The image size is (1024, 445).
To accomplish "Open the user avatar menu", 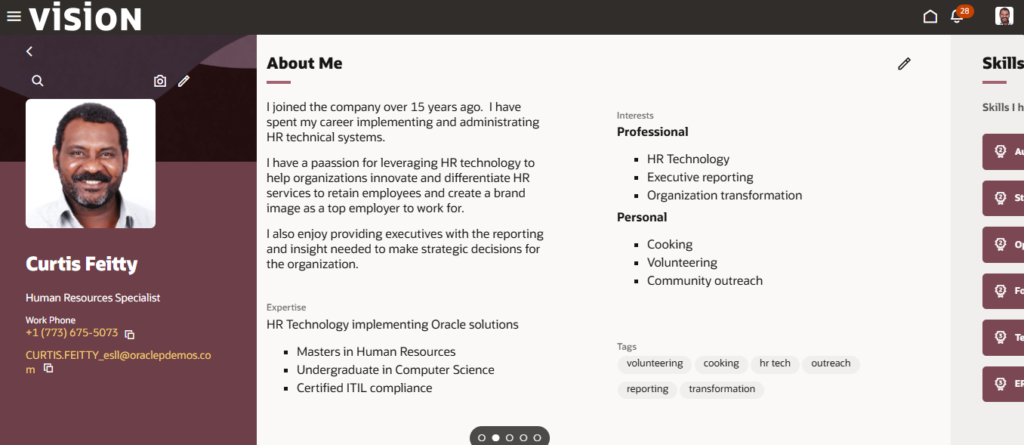I will coord(1004,16).
